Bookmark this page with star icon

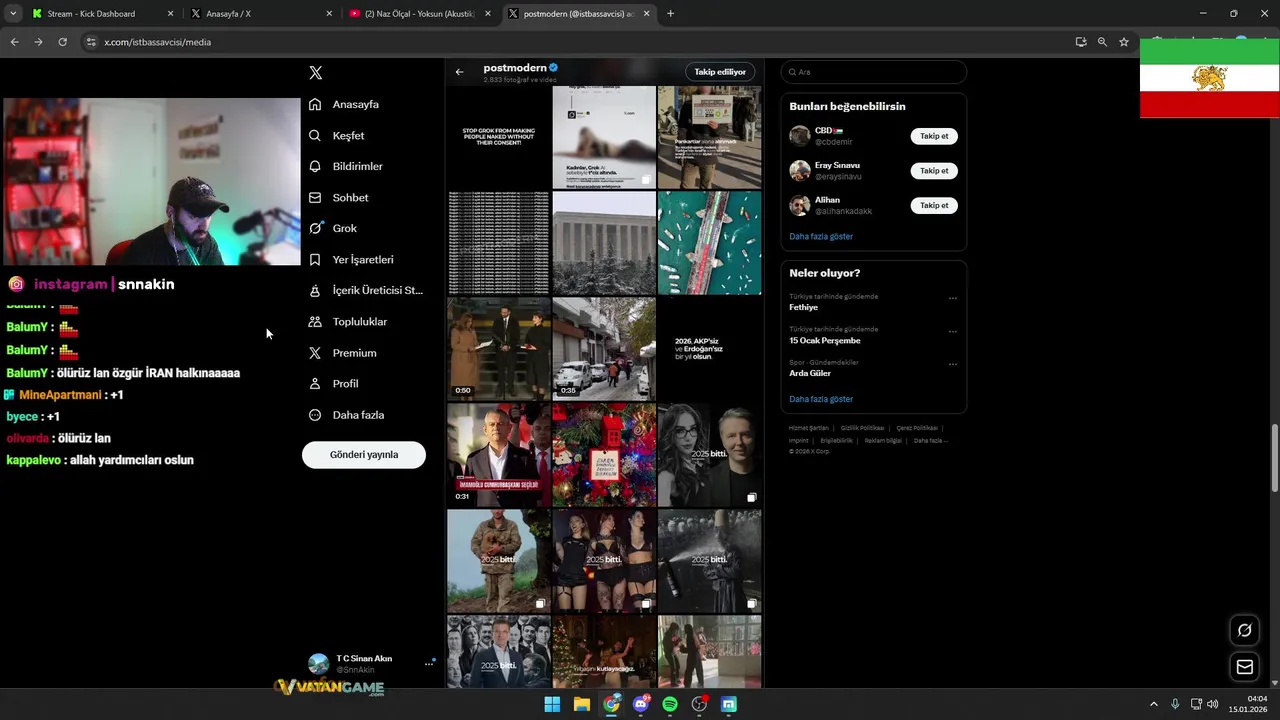click(1124, 42)
